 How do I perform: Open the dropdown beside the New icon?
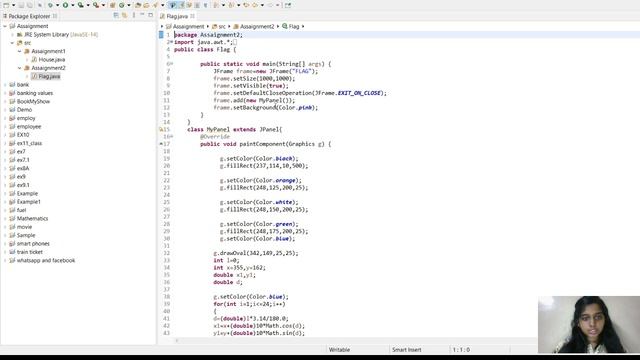[x=13, y=5]
